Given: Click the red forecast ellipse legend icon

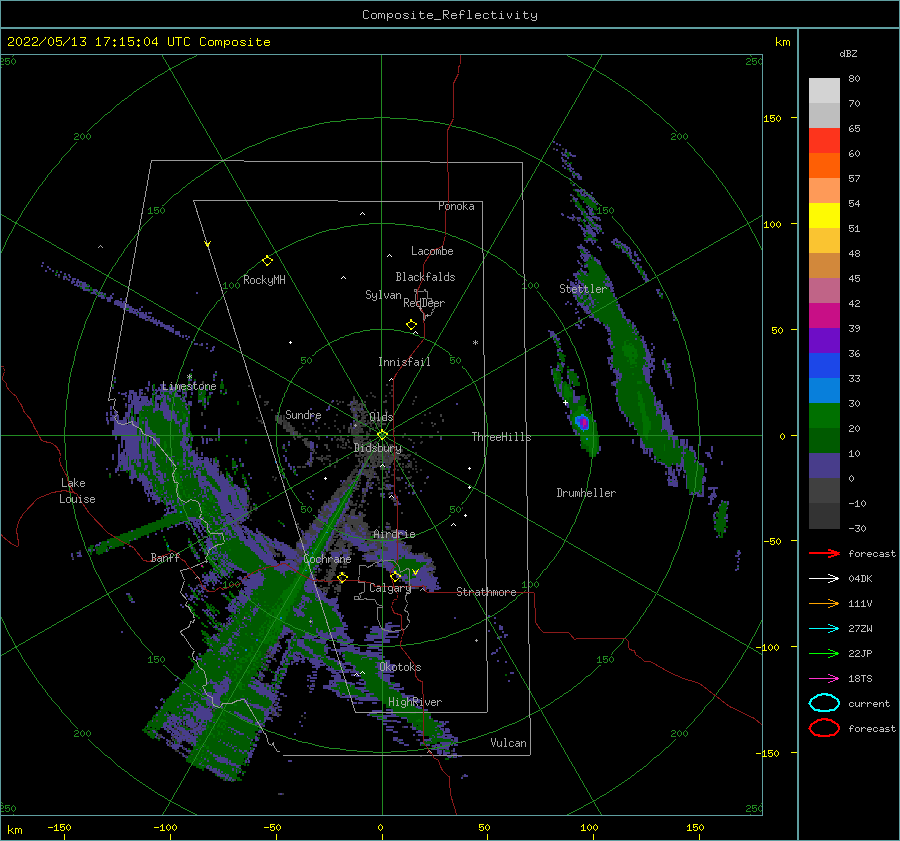Looking at the screenshot, I should point(824,728).
